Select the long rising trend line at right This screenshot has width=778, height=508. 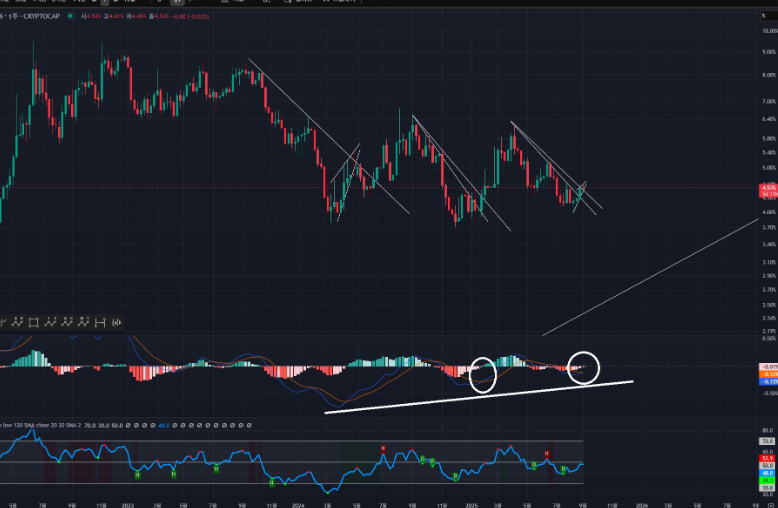(x=650, y=277)
